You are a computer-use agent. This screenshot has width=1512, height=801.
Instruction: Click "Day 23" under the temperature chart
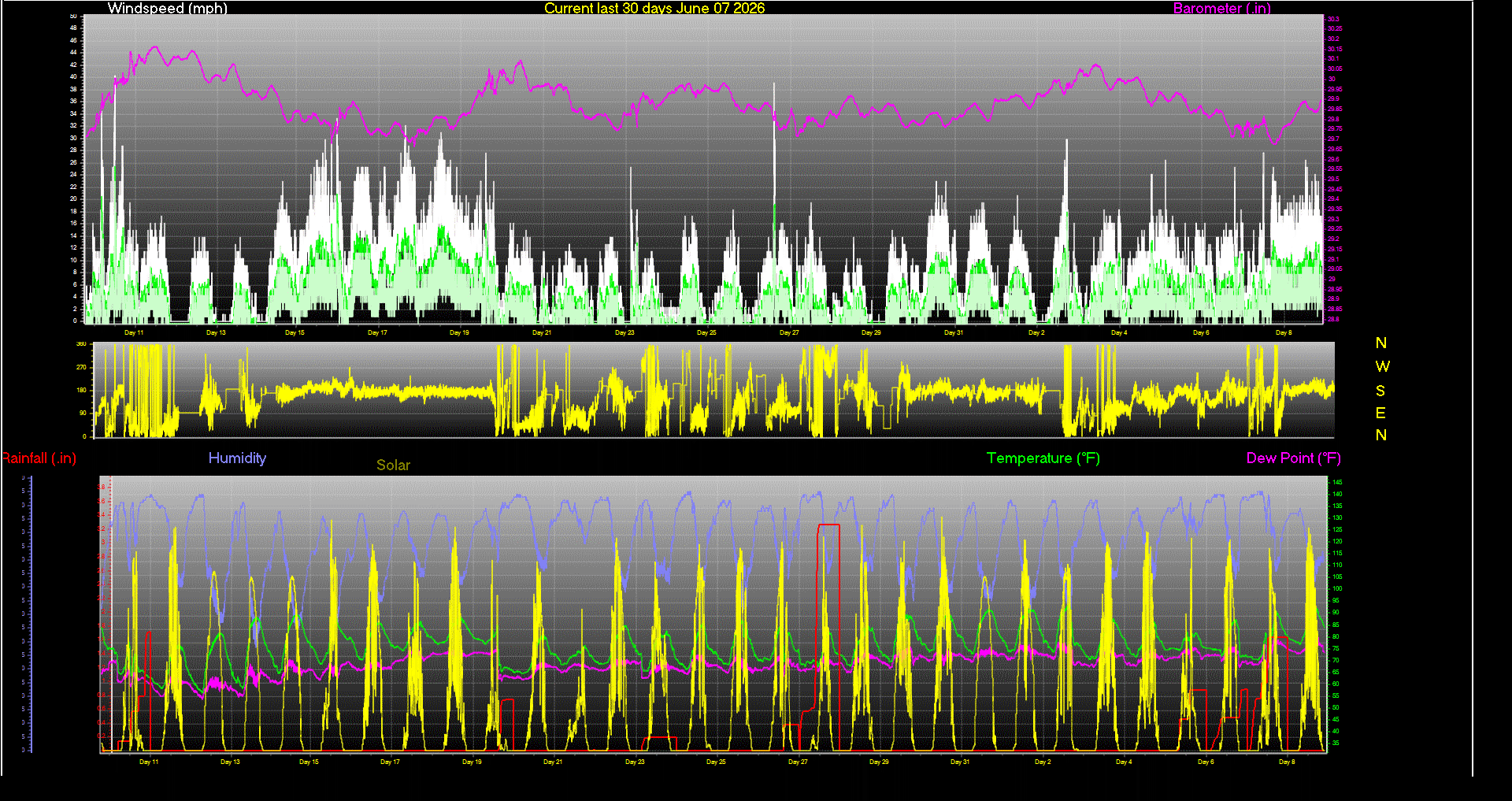pyautogui.click(x=635, y=762)
